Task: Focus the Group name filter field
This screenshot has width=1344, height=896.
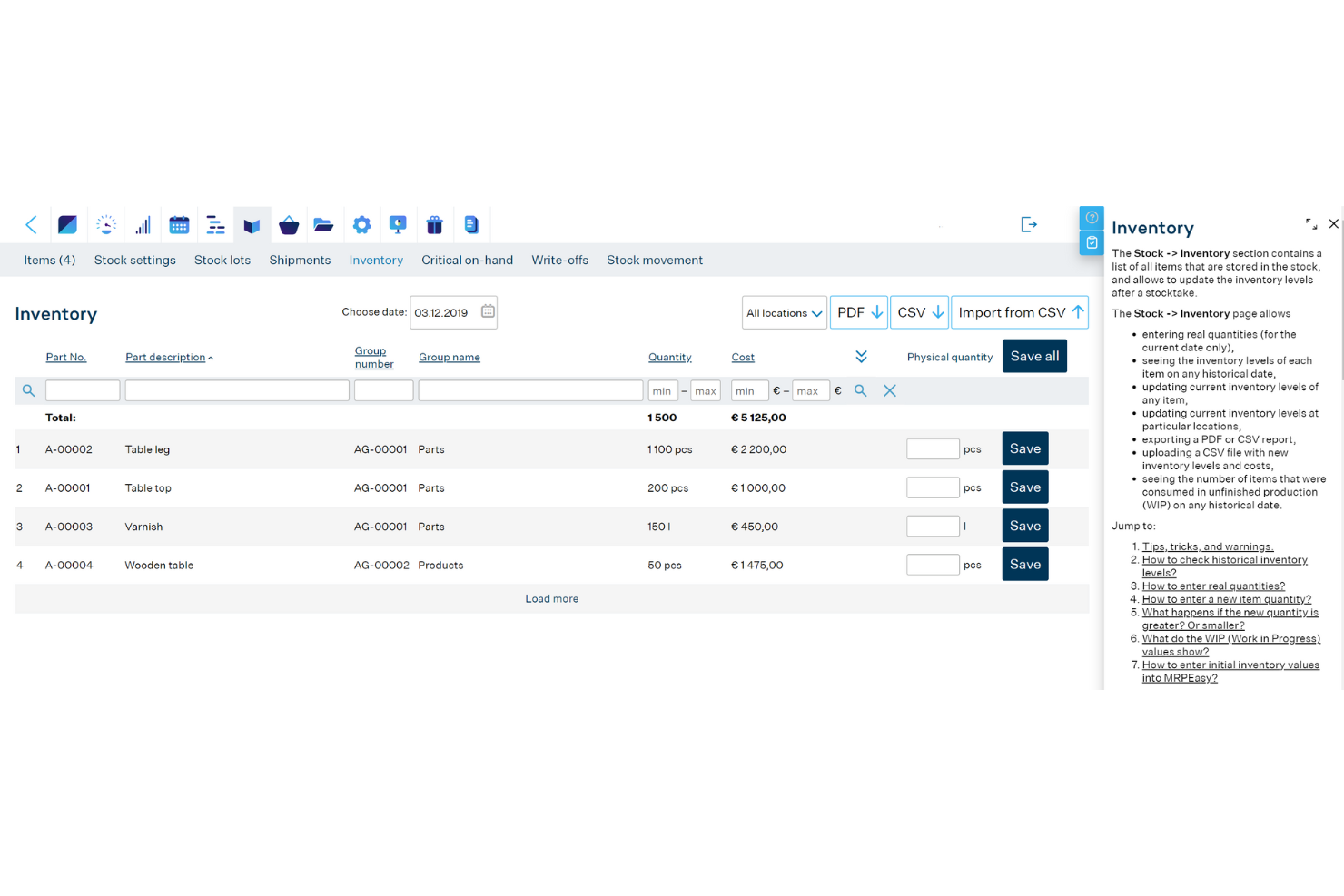Action: point(530,390)
